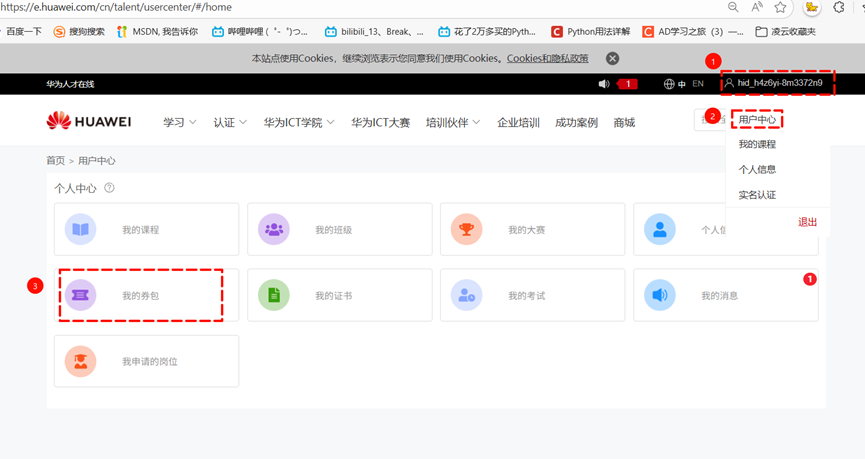Click the 用户中心 breadcrumb text

[97, 161]
